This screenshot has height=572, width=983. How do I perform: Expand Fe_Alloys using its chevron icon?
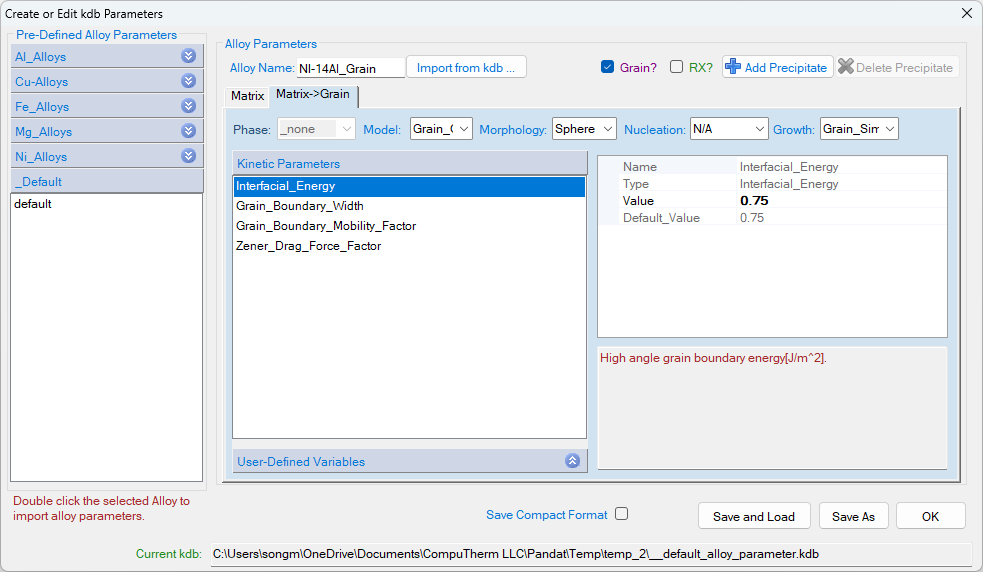(188, 106)
